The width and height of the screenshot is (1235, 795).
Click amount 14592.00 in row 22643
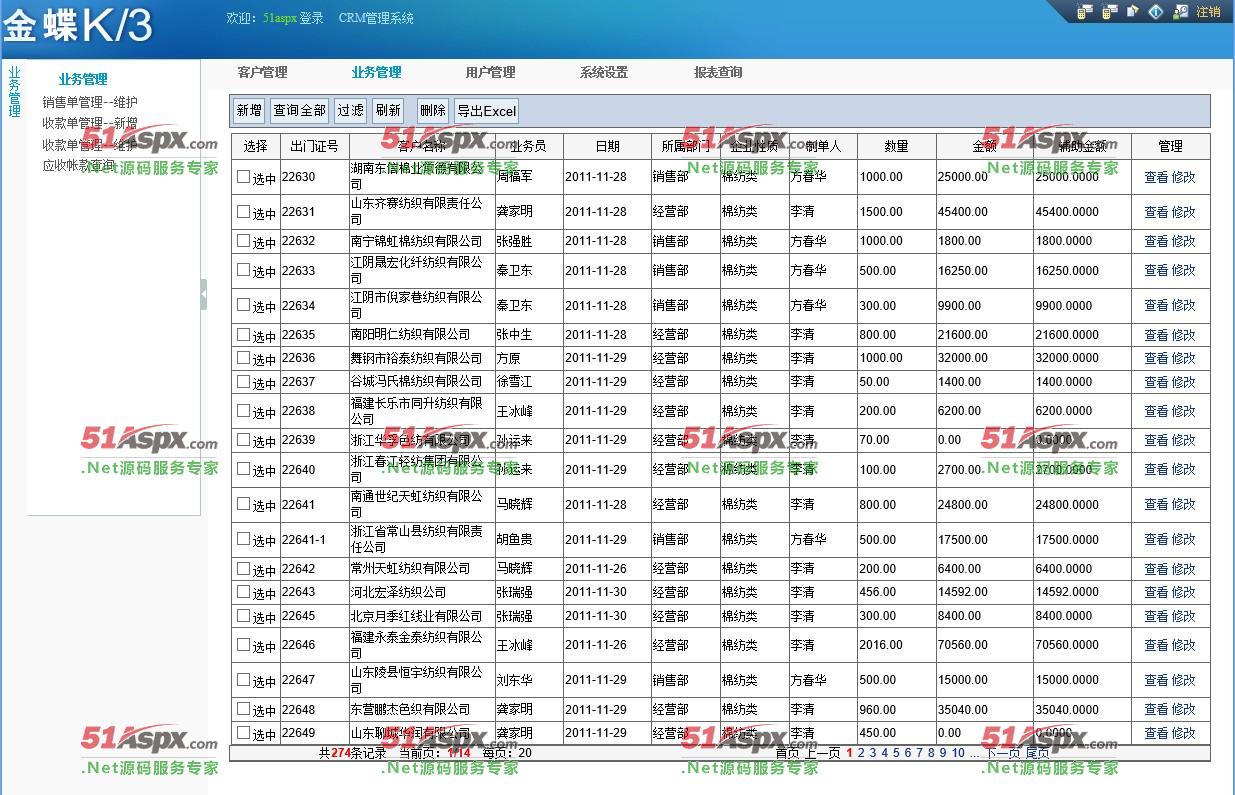963,592
